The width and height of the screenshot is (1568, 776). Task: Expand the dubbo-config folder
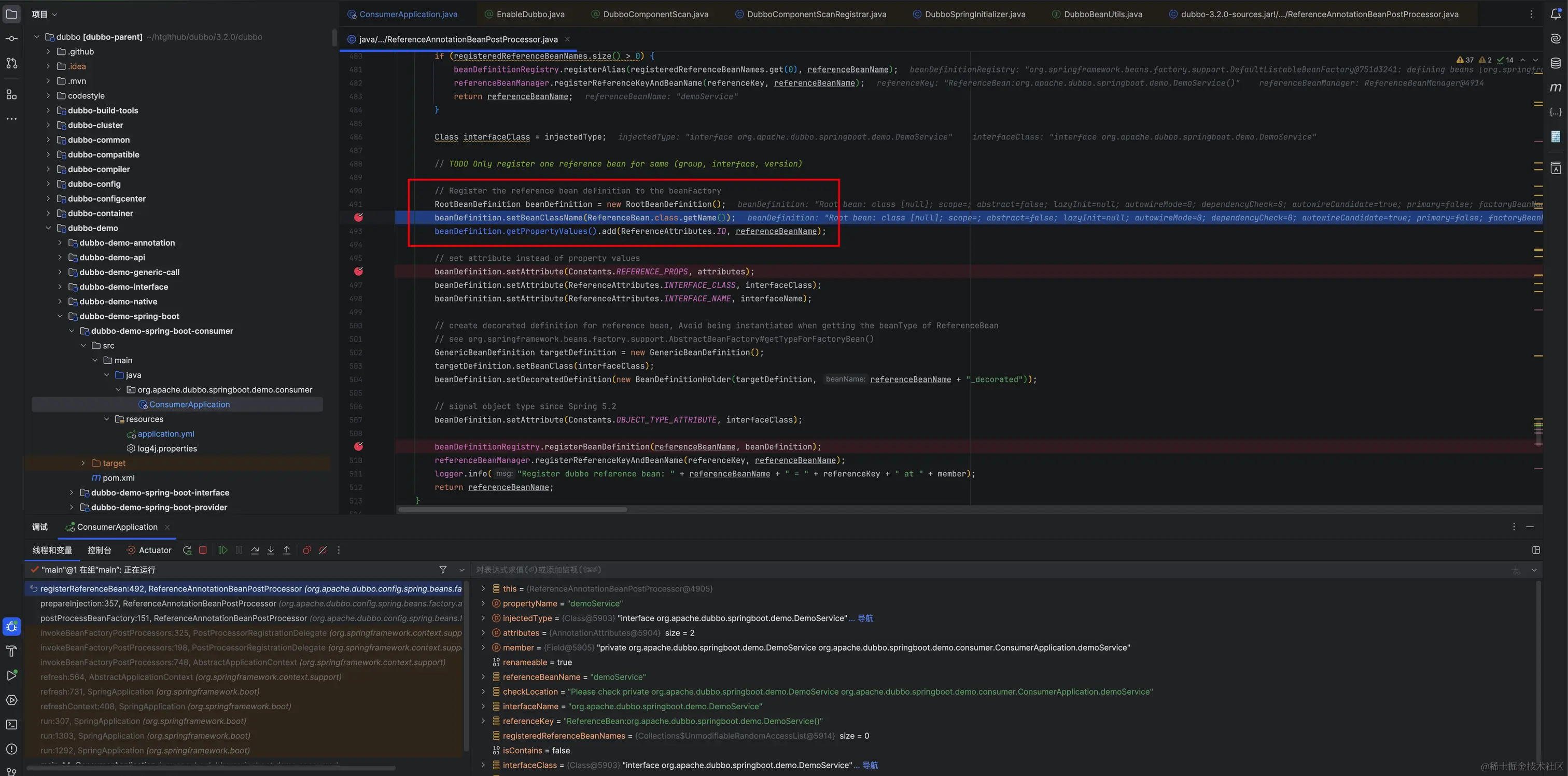(x=48, y=184)
